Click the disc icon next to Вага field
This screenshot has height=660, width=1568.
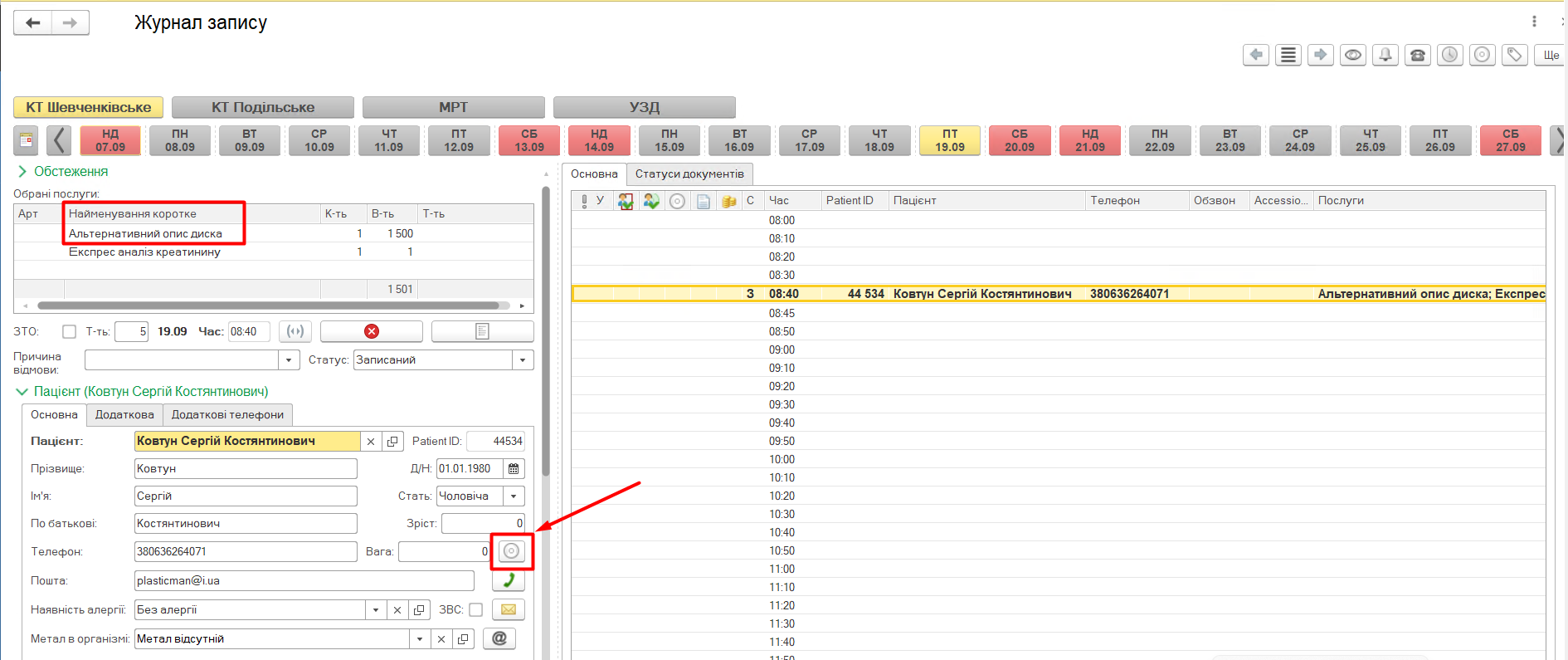point(511,551)
